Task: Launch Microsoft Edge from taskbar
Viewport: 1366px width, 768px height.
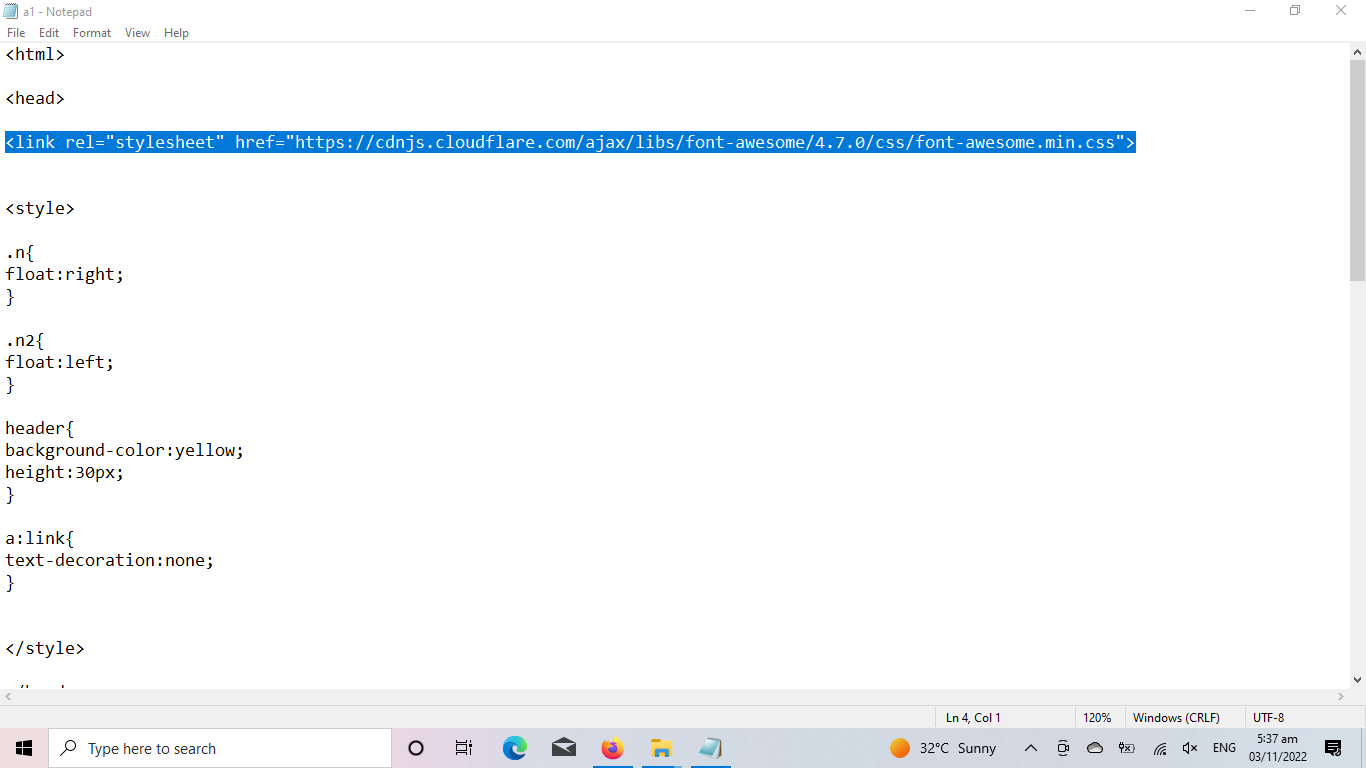Action: 514,748
